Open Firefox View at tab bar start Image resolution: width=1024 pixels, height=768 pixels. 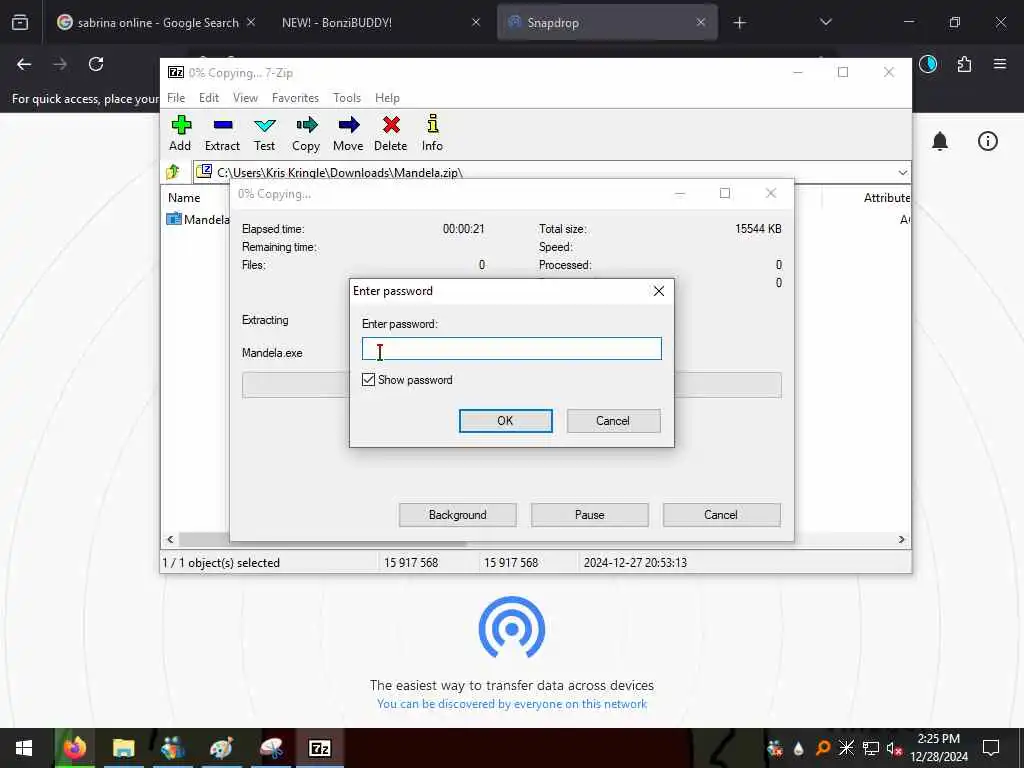point(20,23)
